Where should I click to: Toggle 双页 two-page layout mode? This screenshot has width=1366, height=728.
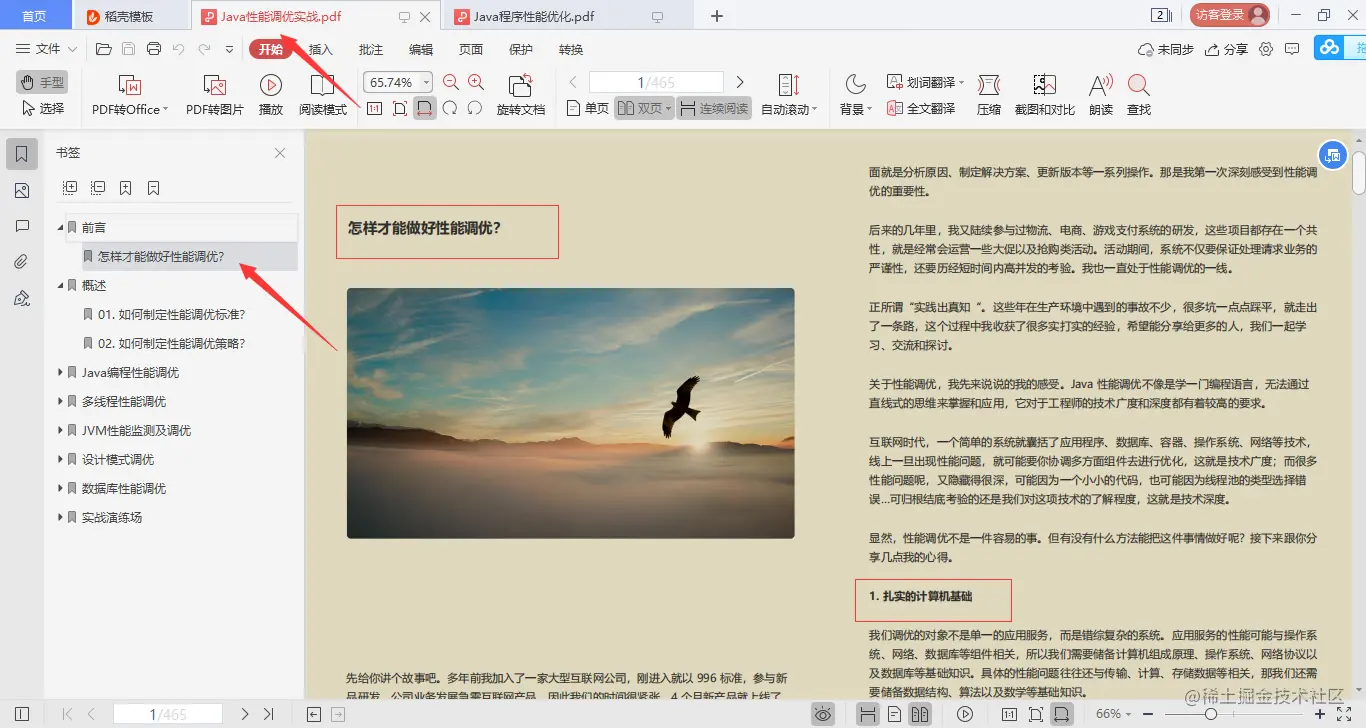point(641,107)
